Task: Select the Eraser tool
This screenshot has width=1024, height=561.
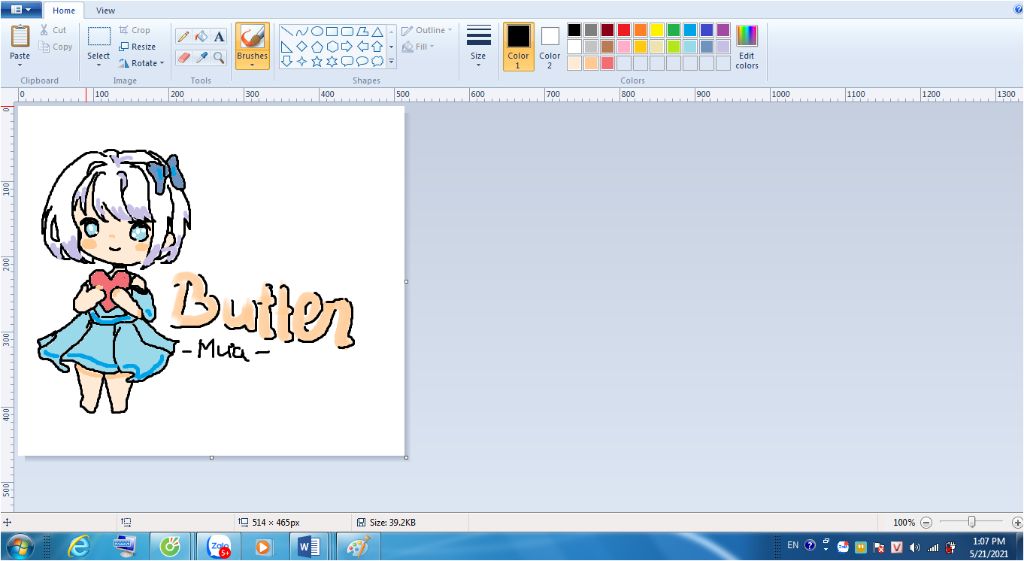Action: click(184, 58)
